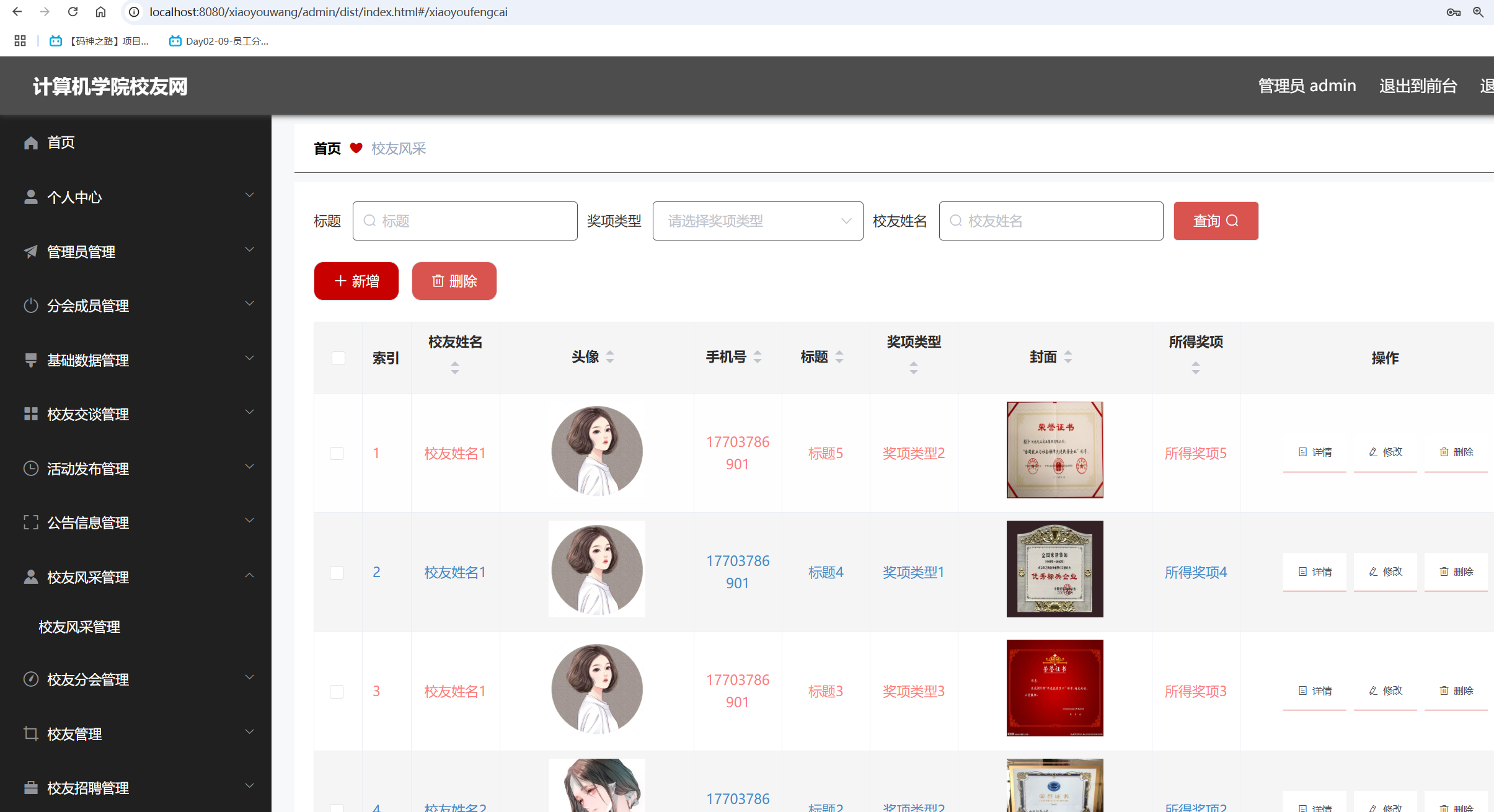
Task: Expand the 基础数据管理 menu chevron
Action: (x=249, y=358)
